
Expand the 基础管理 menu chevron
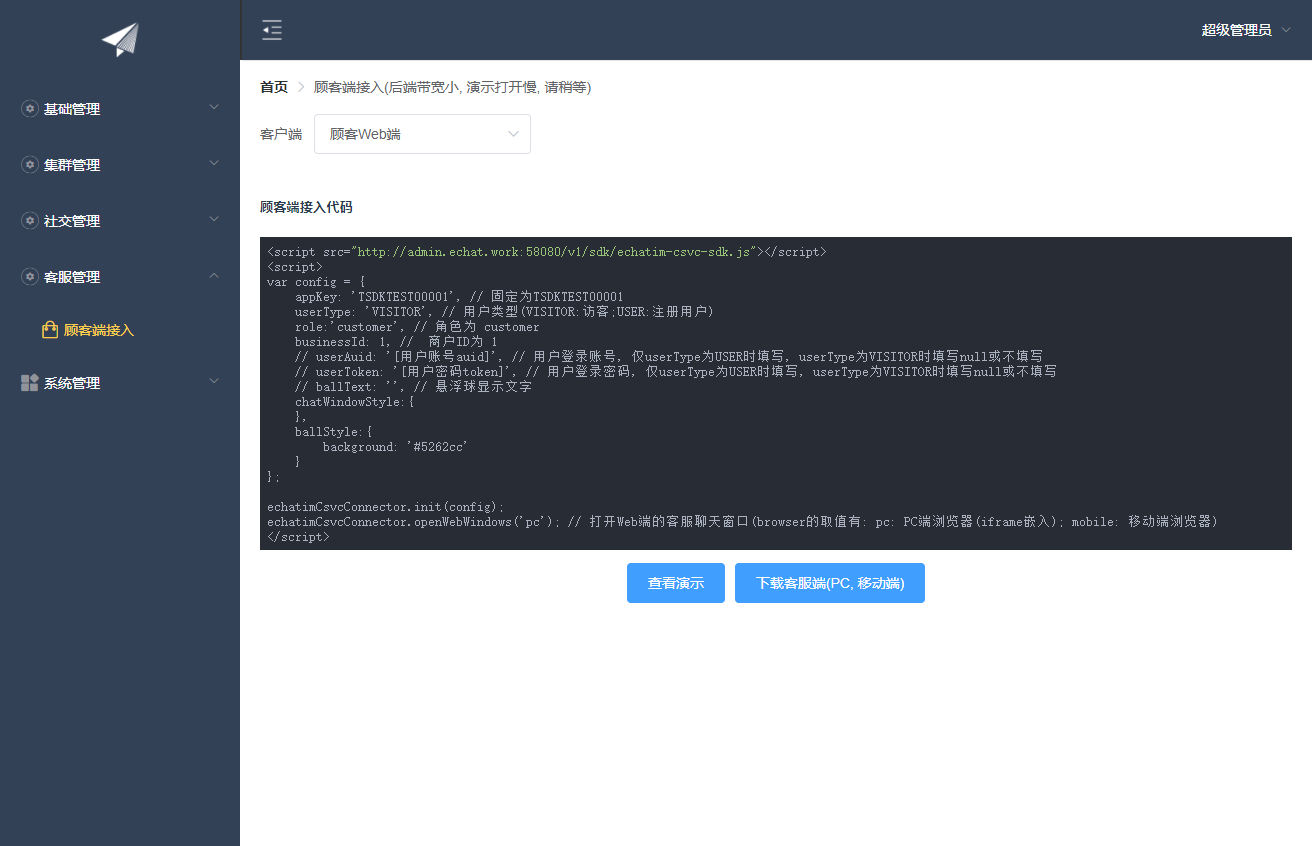tap(213, 107)
